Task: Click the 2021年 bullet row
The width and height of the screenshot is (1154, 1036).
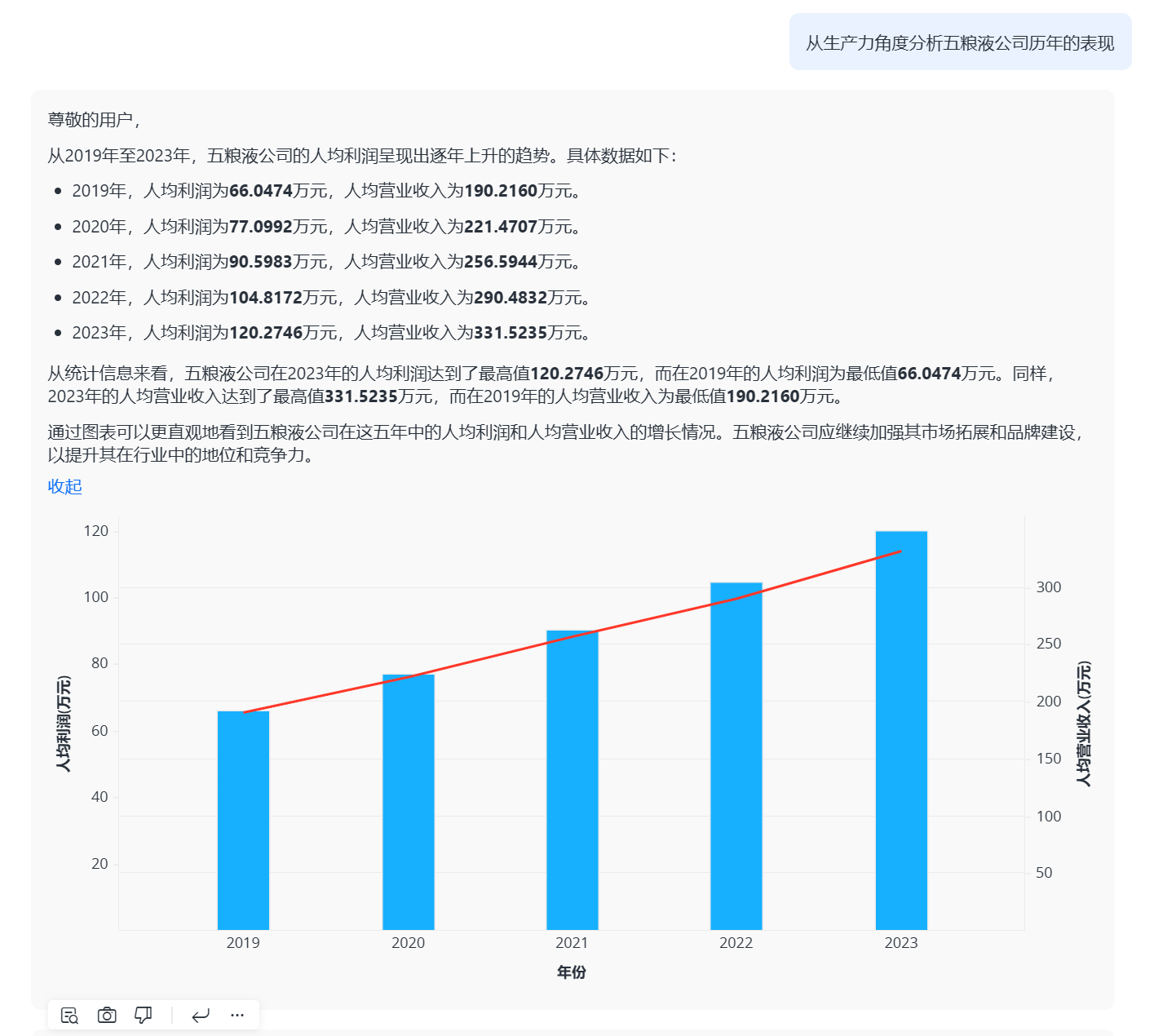Action: pyautogui.click(x=327, y=262)
